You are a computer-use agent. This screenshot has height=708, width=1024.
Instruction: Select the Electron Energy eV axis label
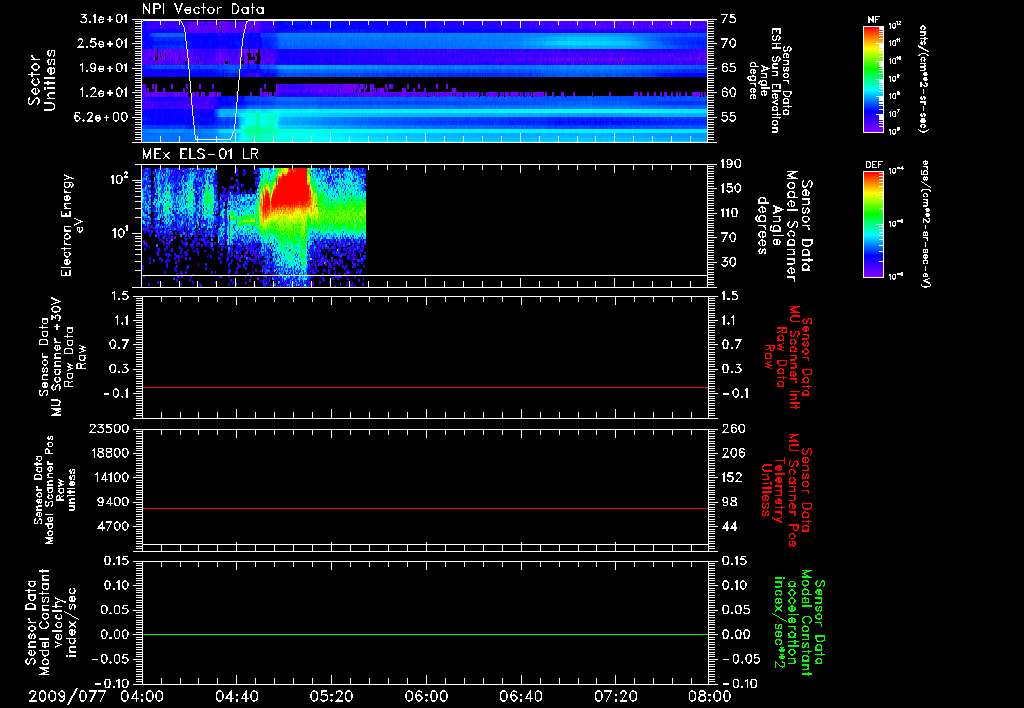tap(72, 225)
